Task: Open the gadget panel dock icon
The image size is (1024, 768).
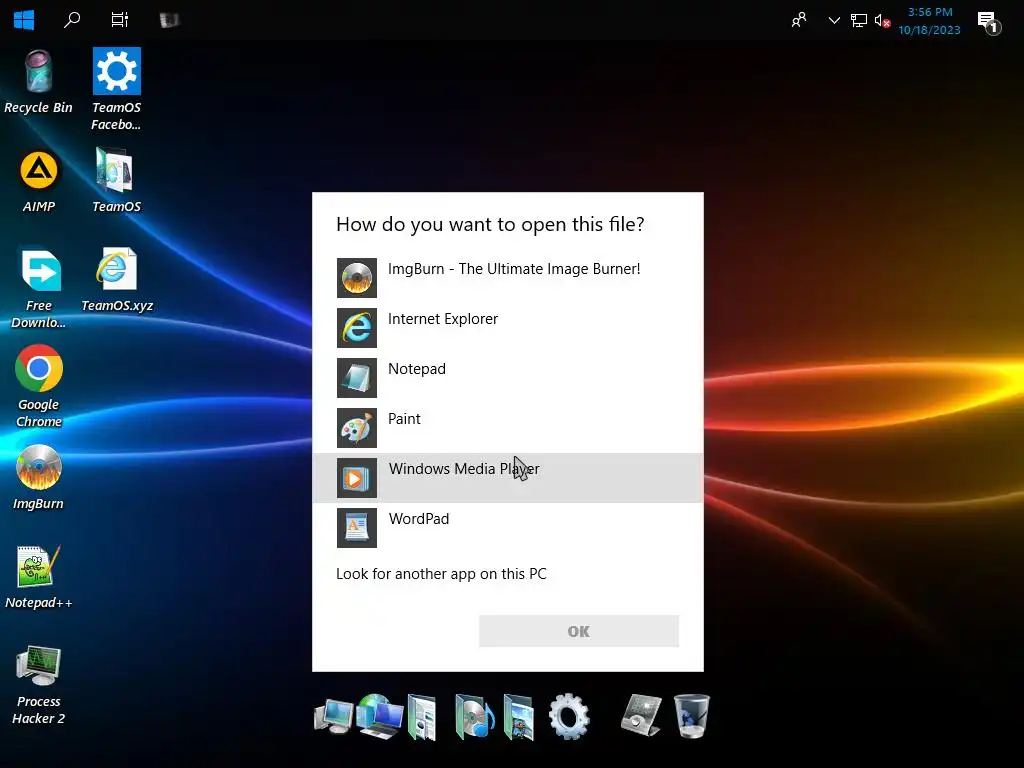Action: point(641,715)
